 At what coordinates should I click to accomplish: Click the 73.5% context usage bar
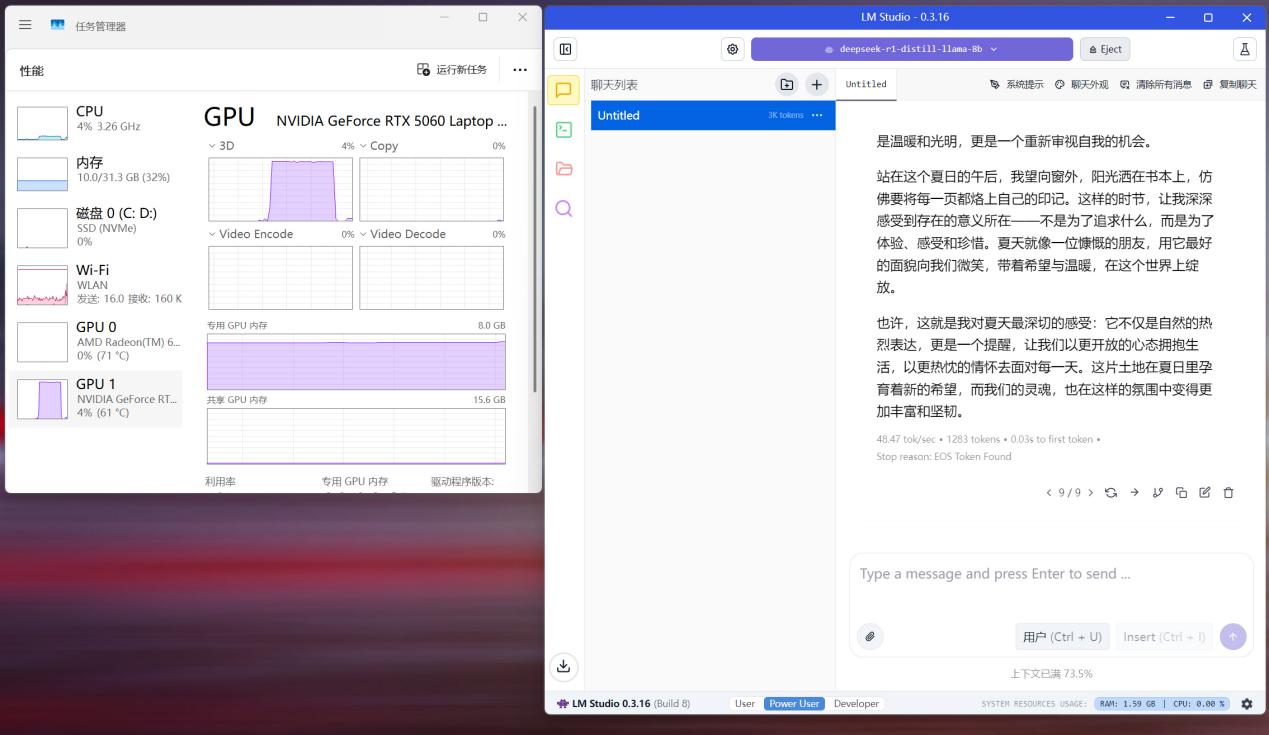pyautogui.click(x=1049, y=673)
